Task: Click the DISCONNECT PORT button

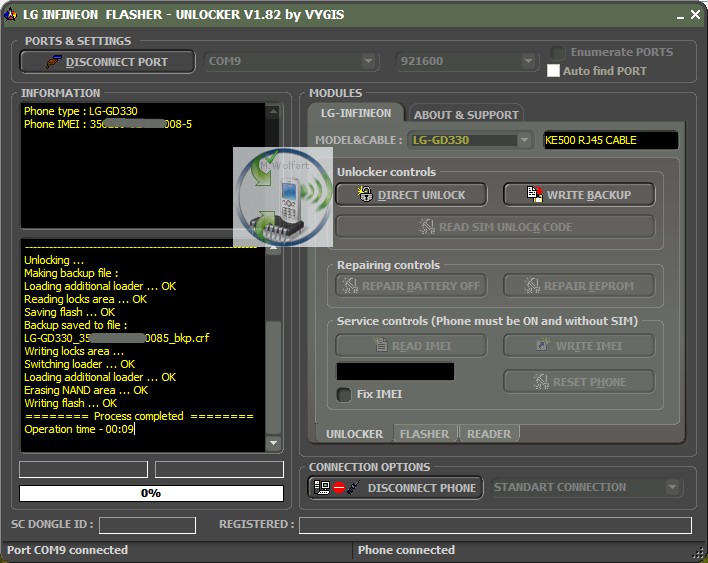Action: click(107, 61)
